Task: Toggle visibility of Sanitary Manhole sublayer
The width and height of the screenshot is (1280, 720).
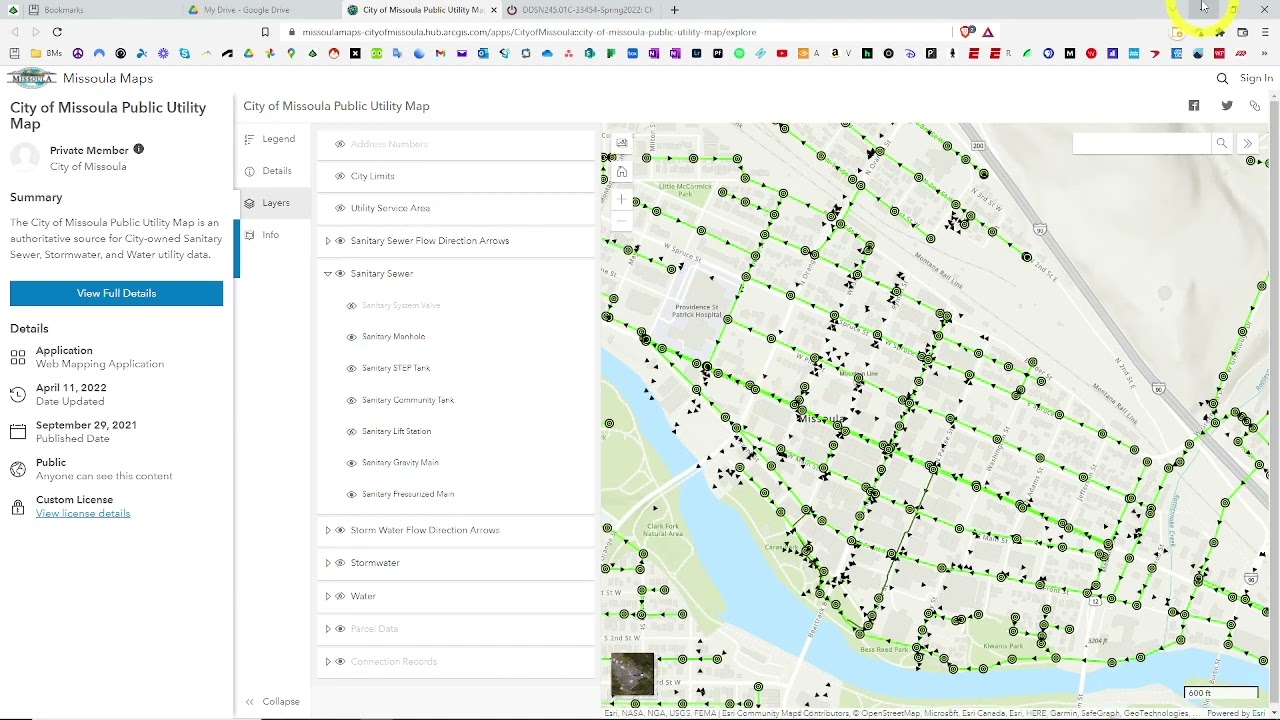Action: tap(351, 337)
